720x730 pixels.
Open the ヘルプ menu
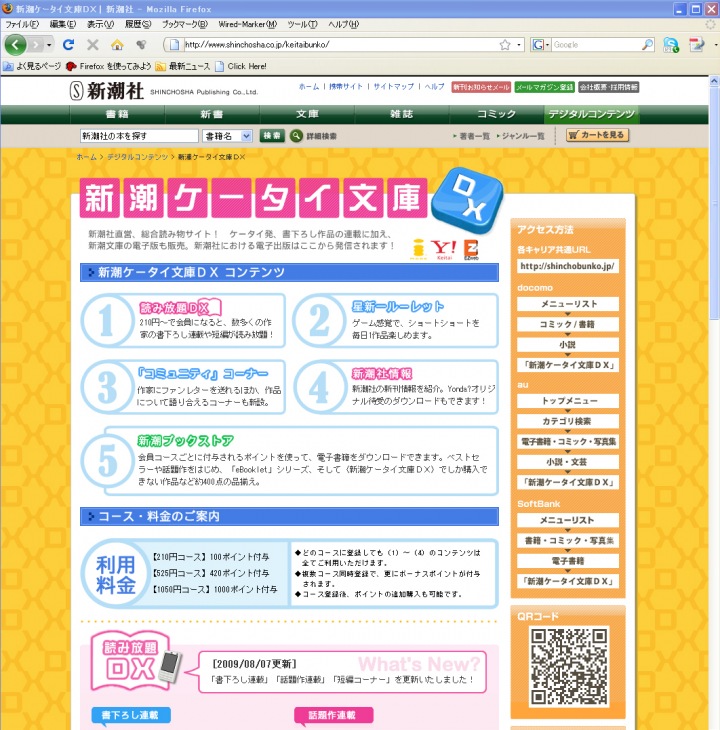[343, 24]
